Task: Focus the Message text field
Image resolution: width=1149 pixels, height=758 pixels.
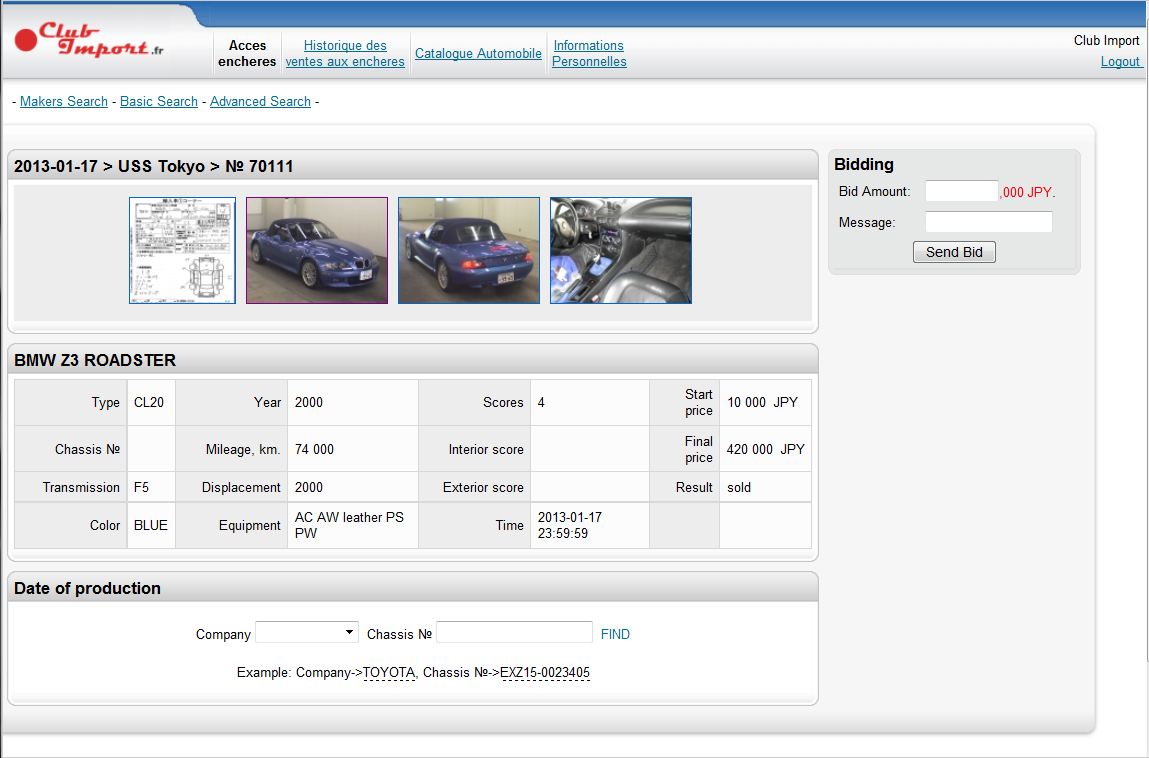Action: pyautogui.click(x=988, y=222)
